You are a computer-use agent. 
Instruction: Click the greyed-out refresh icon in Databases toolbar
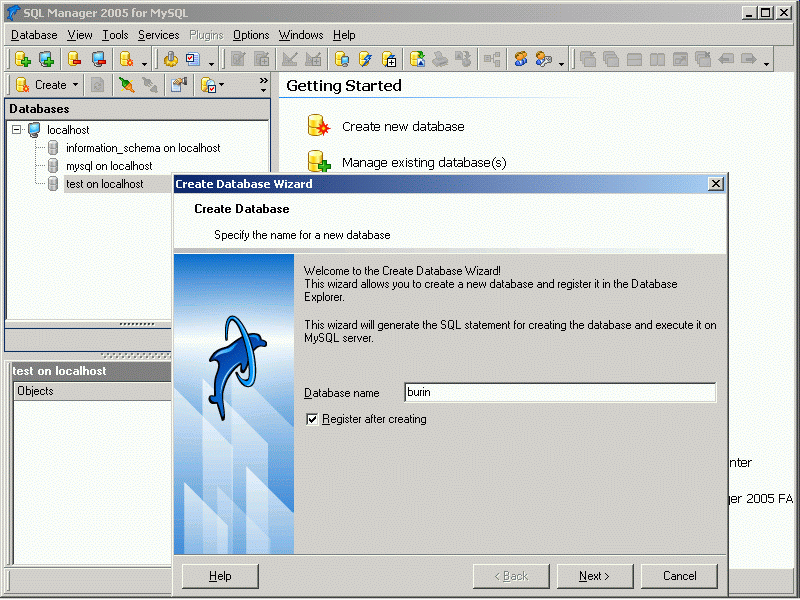pos(97,85)
